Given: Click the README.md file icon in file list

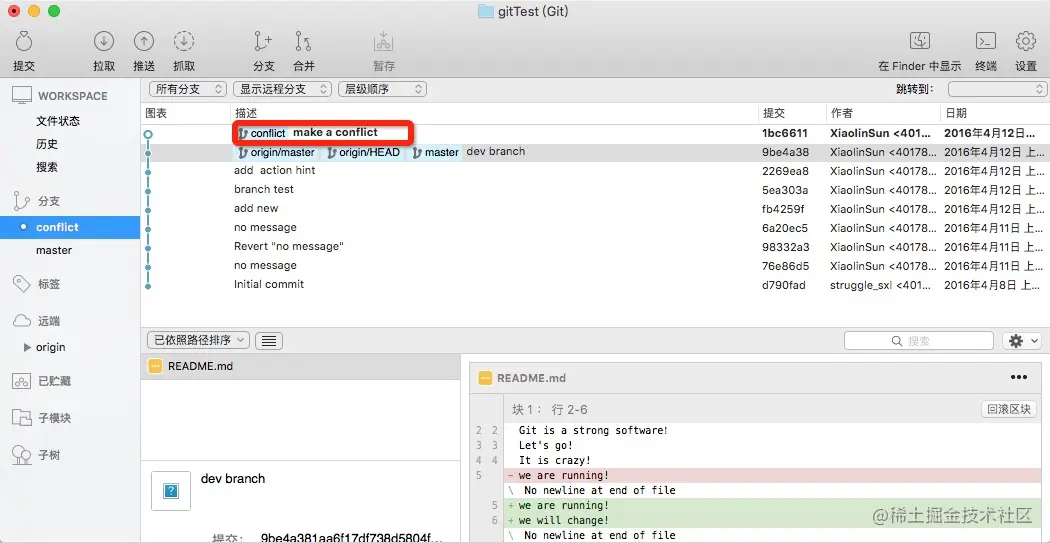Looking at the screenshot, I should pyautogui.click(x=155, y=366).
